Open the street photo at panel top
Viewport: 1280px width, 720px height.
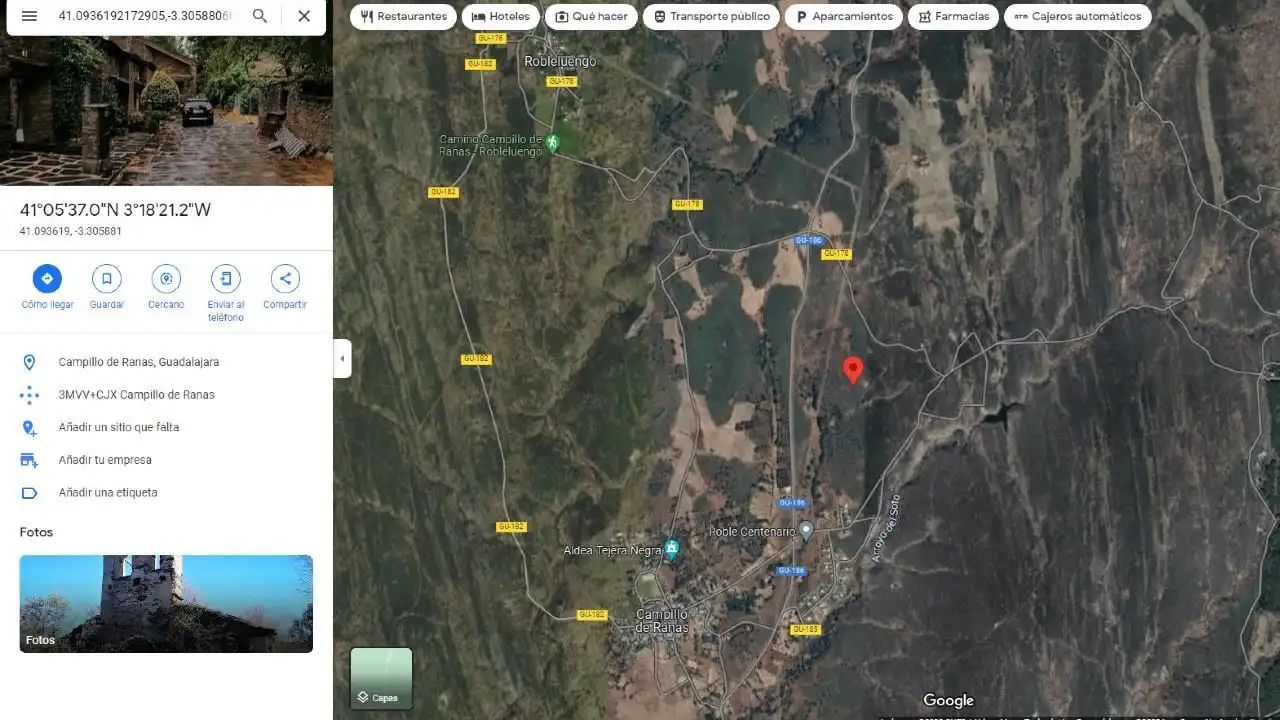166,110
